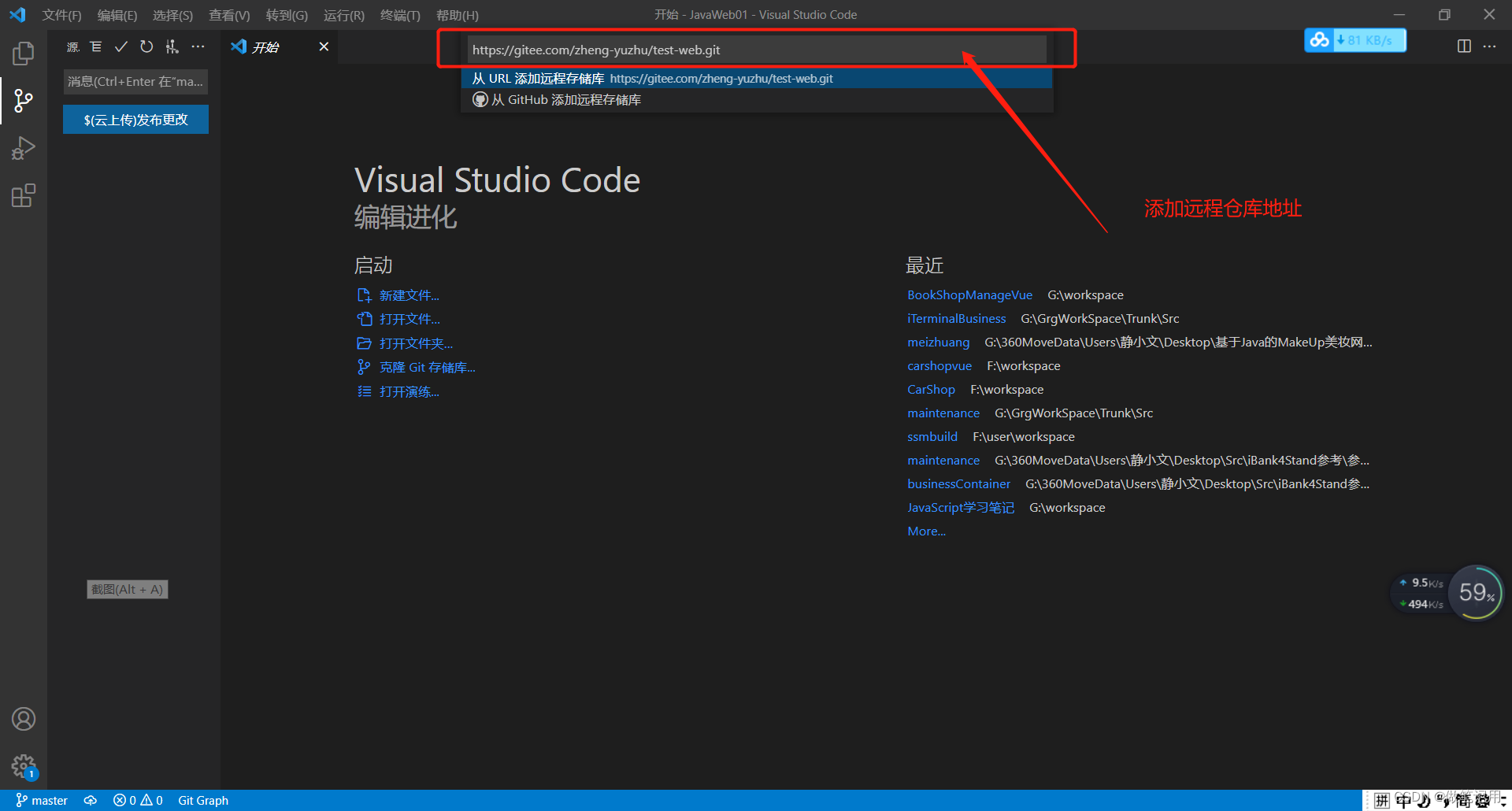Click the 59% memory monitor widget
The height and width of the screenshot is (811, 1512).
click(1476, 592)
